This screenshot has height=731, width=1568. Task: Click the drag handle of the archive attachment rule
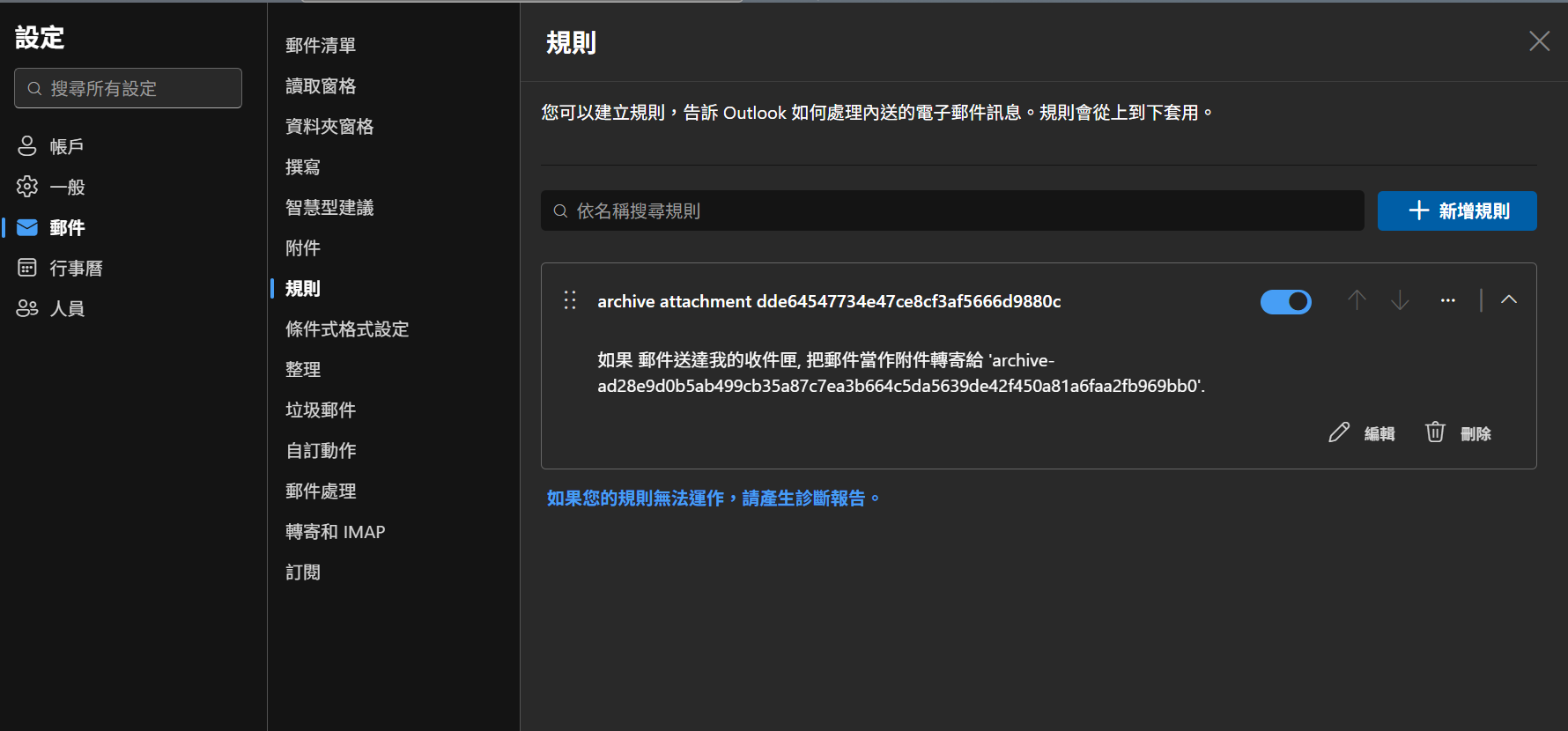coord(570,300)
